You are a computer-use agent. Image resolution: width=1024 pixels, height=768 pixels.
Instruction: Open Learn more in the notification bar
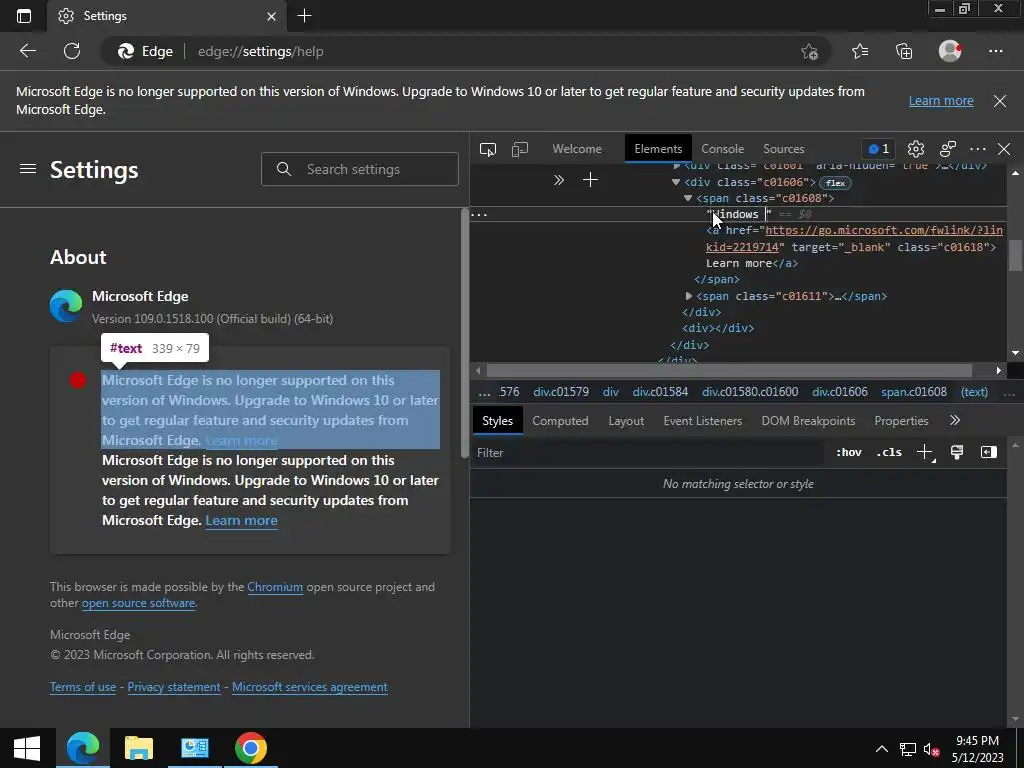point(940,101)
